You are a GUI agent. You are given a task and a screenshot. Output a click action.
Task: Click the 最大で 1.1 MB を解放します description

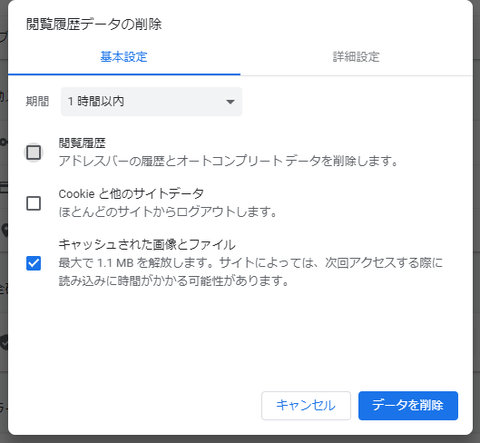click(x=251, y=272)
